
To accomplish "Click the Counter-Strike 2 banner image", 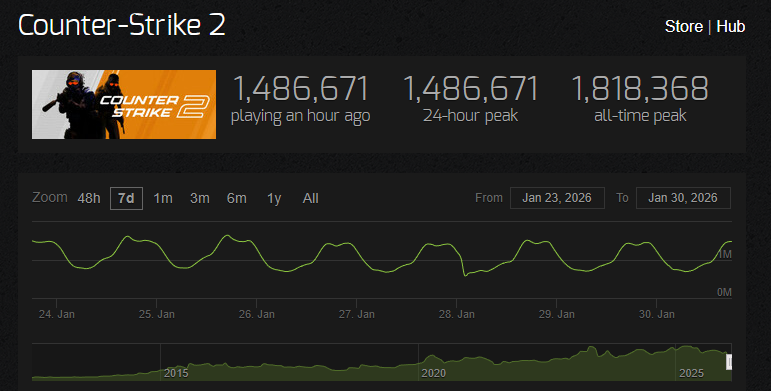I will click(x=124, y=104).
